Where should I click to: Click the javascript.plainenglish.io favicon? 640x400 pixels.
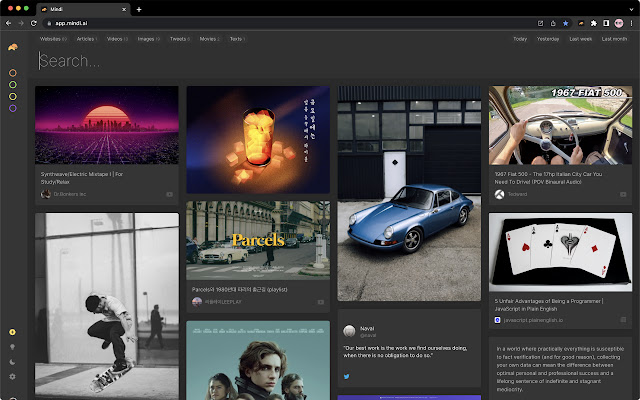tap(498, 320)
